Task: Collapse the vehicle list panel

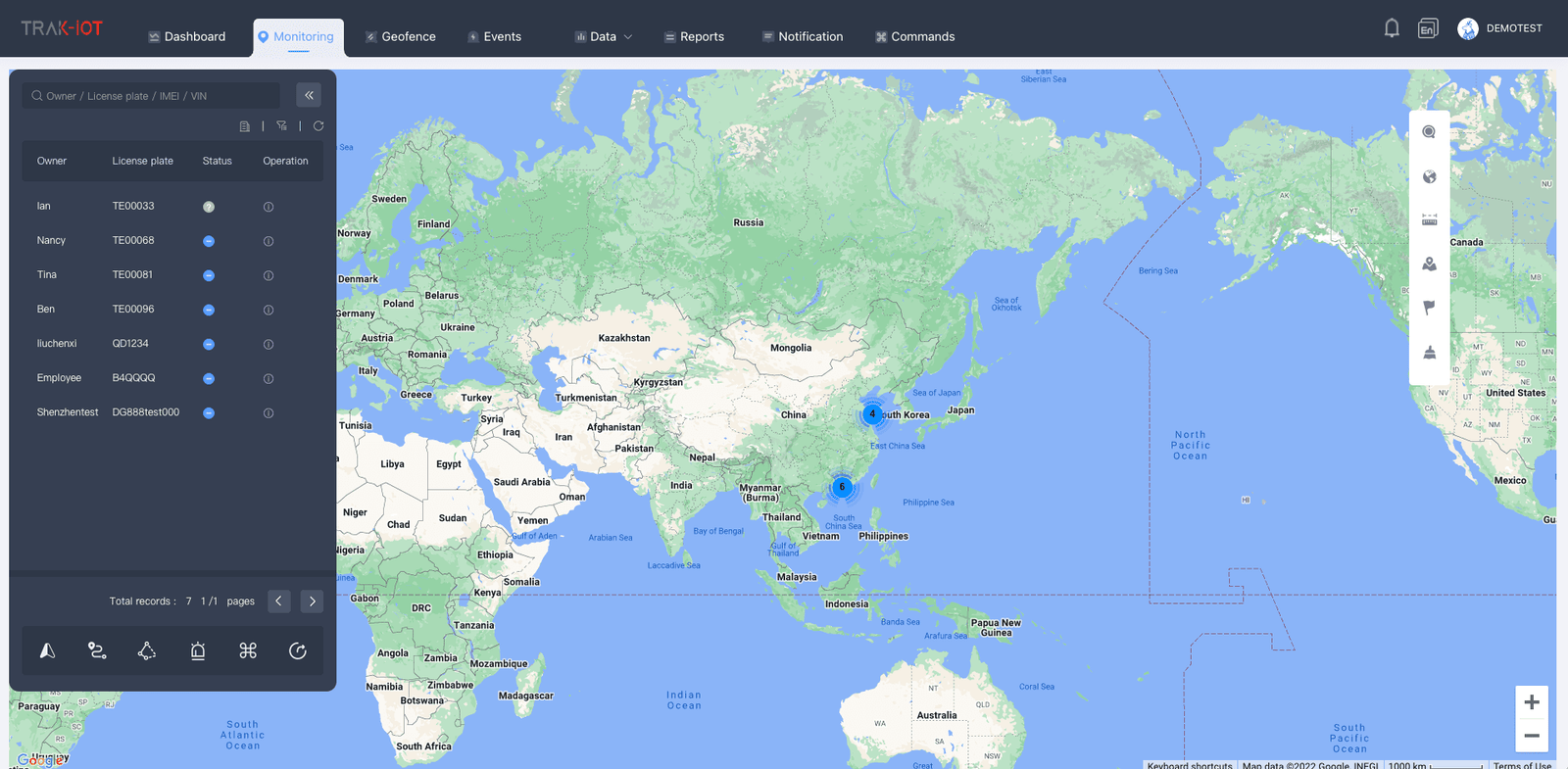Action: [309, 95]
